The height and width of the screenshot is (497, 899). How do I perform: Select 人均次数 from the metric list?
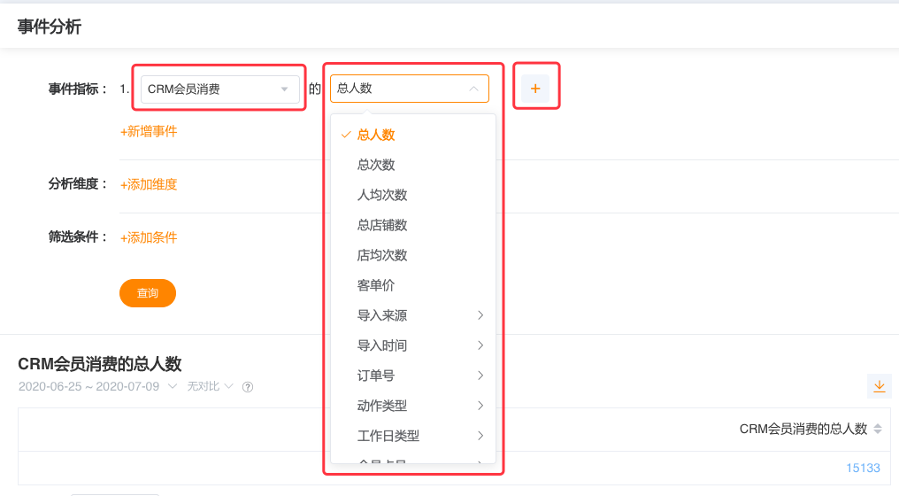(382, 195)
